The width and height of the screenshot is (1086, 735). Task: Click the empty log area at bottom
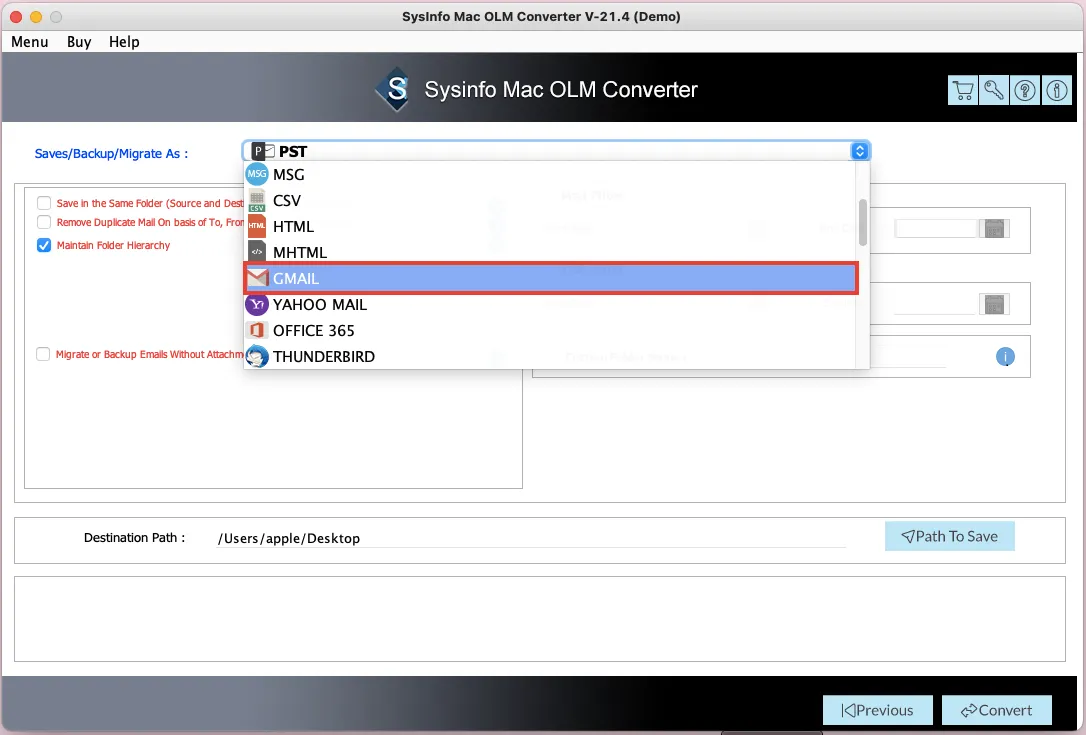tap(540, 619)
